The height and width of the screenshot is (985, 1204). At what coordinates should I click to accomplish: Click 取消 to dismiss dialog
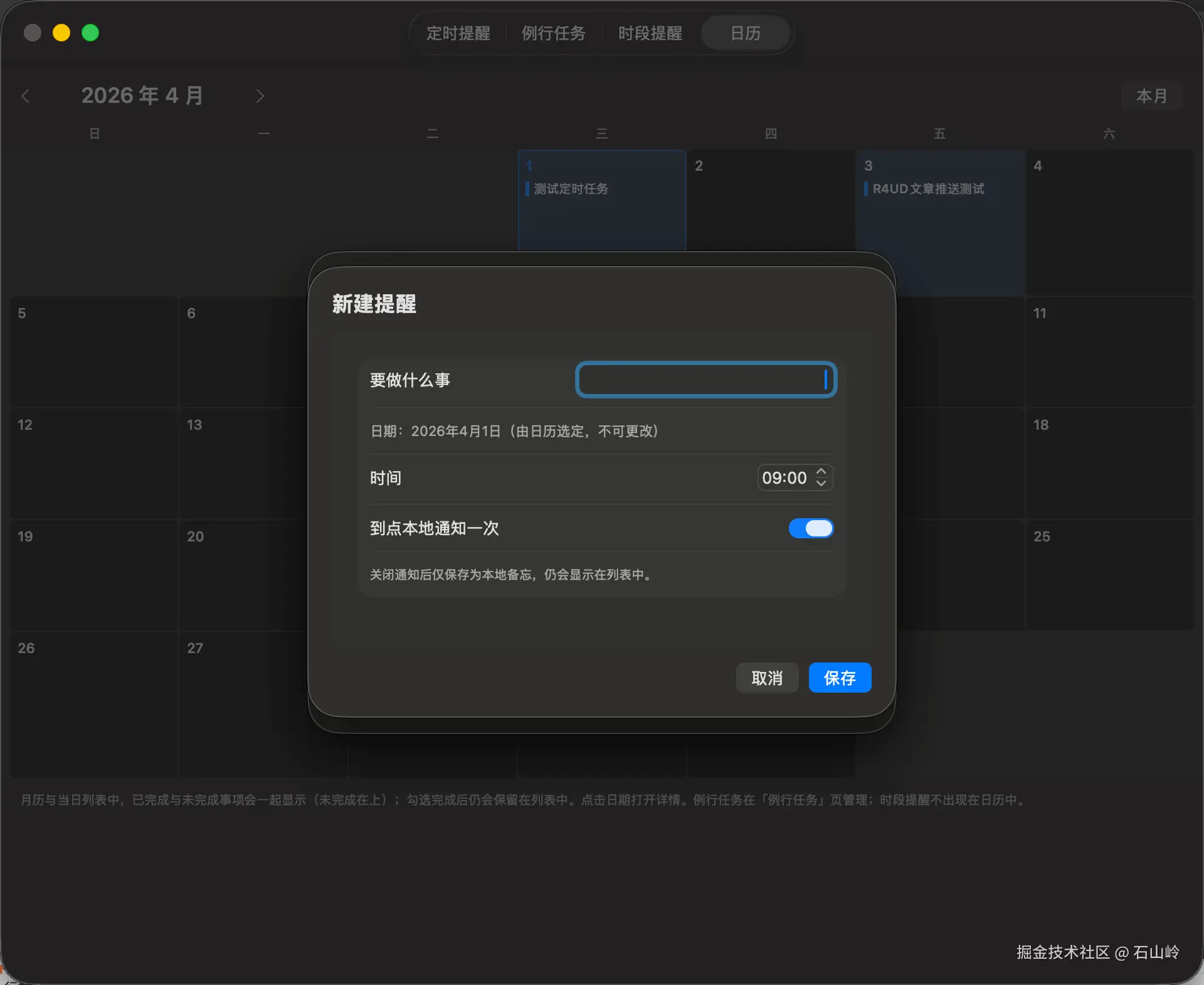(x=767, y=678)
